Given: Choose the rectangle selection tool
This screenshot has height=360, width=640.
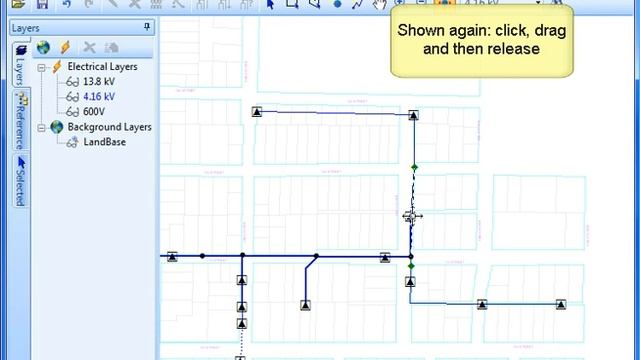Looking at the screenshot, I should point(292,4).
